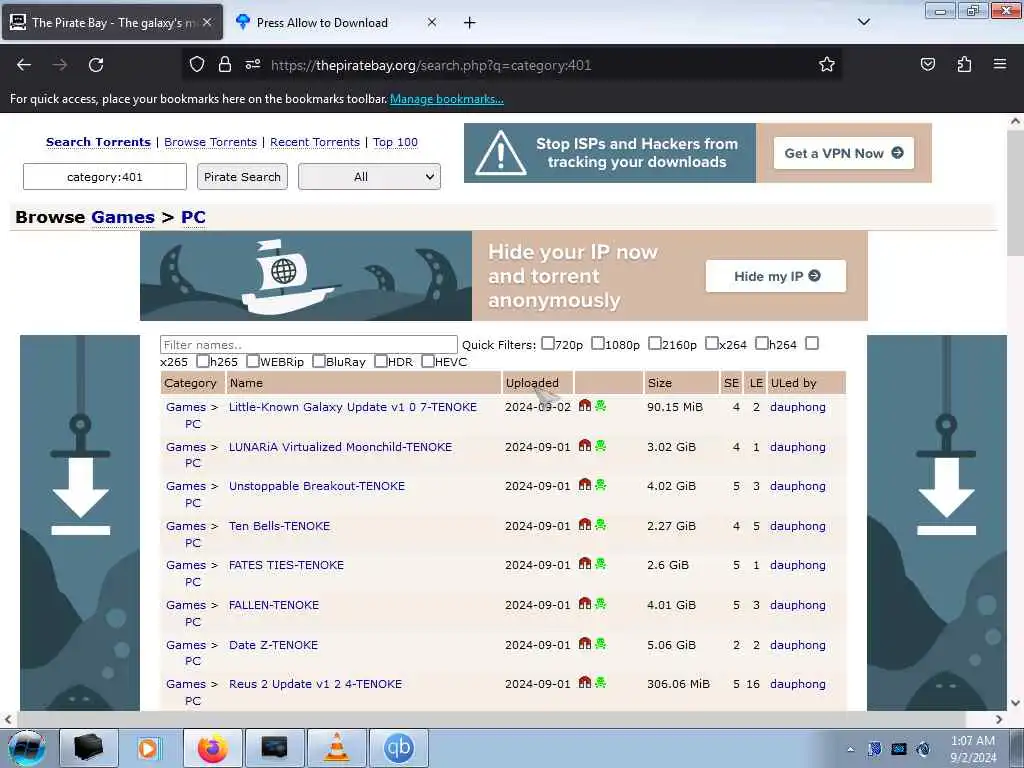The image size is (1024, 768).
Task: Enable the x264 quick filter
Action: (x=712, y=343)
